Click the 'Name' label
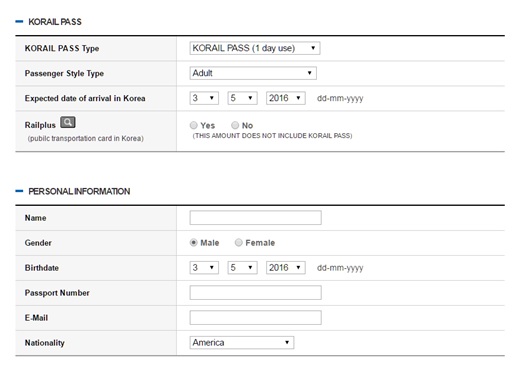Viewport: 519px width, 367px height. pyautogui.click(x=35, y=218)
